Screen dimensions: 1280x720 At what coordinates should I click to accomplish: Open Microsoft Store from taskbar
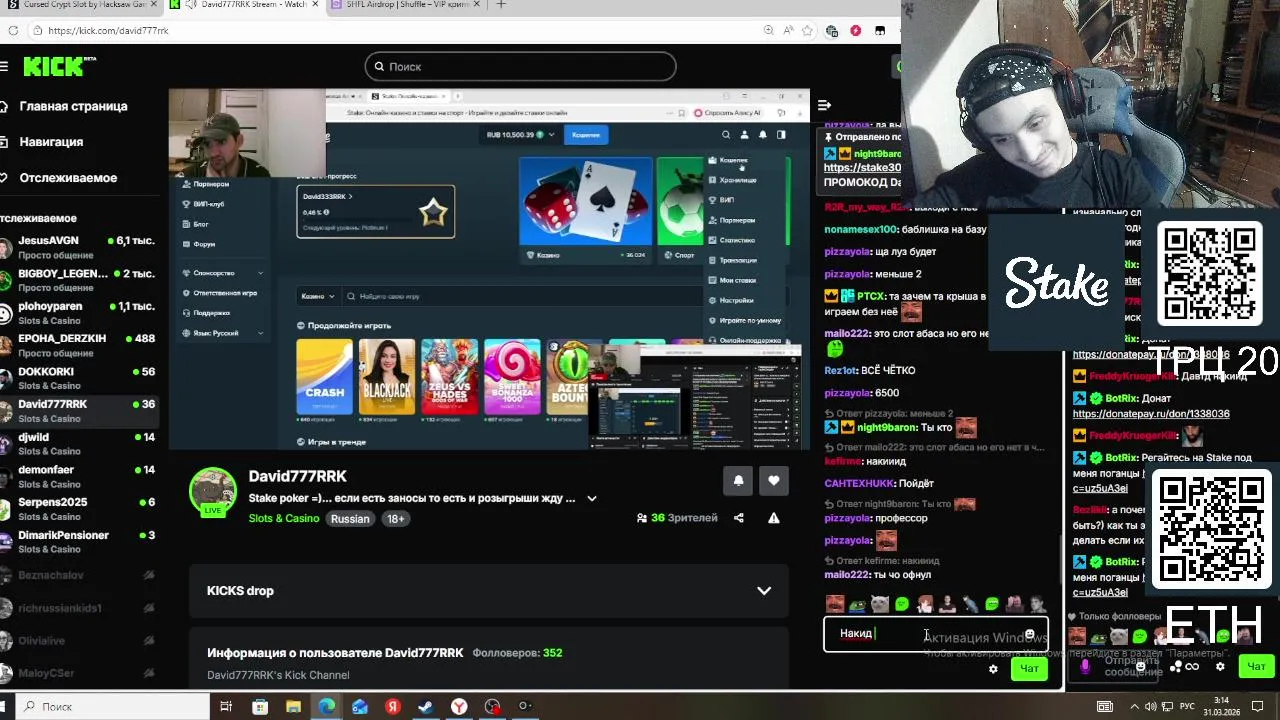coord(260,706)
